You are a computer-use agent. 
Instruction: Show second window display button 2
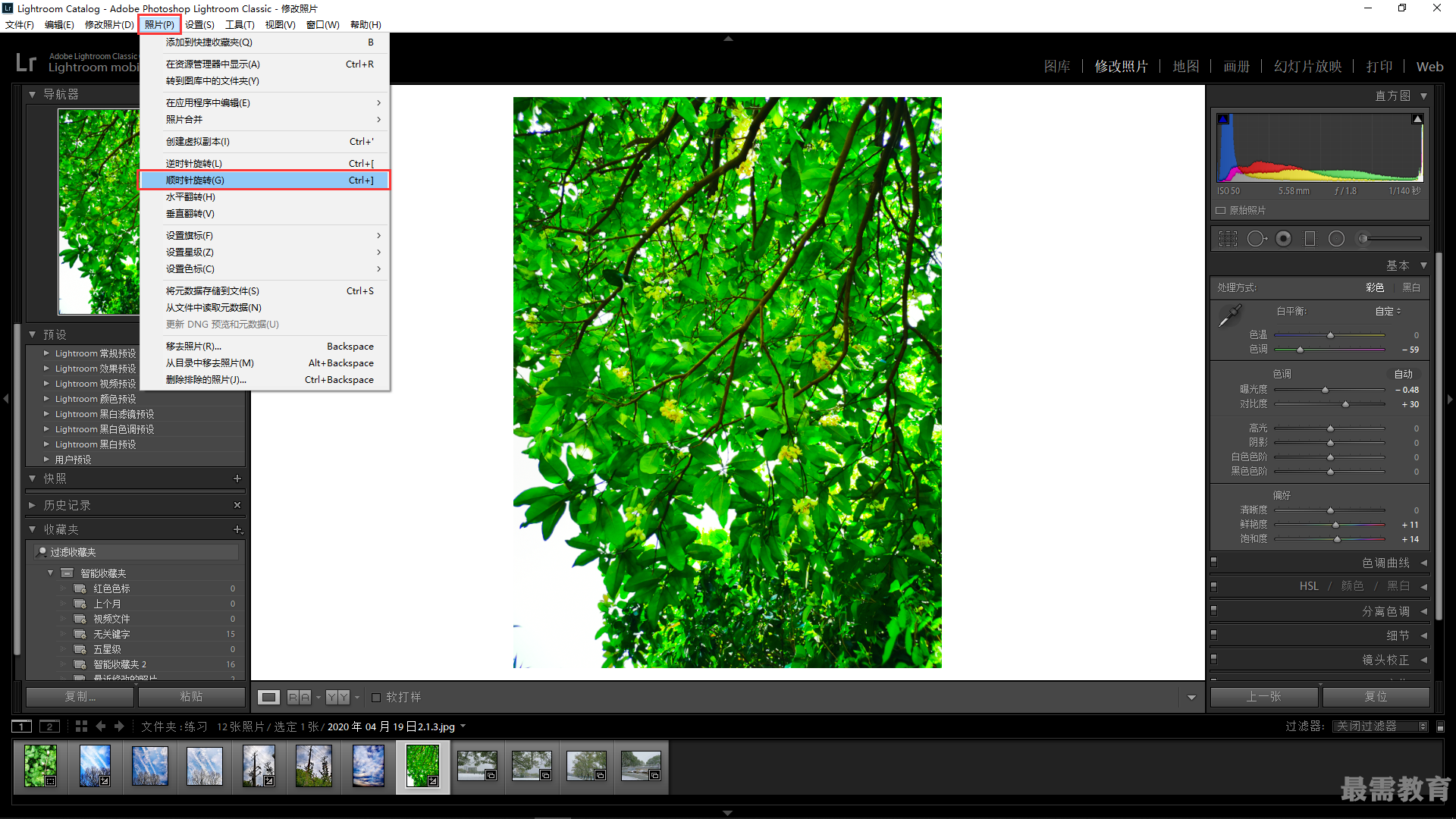pos(49,726)
